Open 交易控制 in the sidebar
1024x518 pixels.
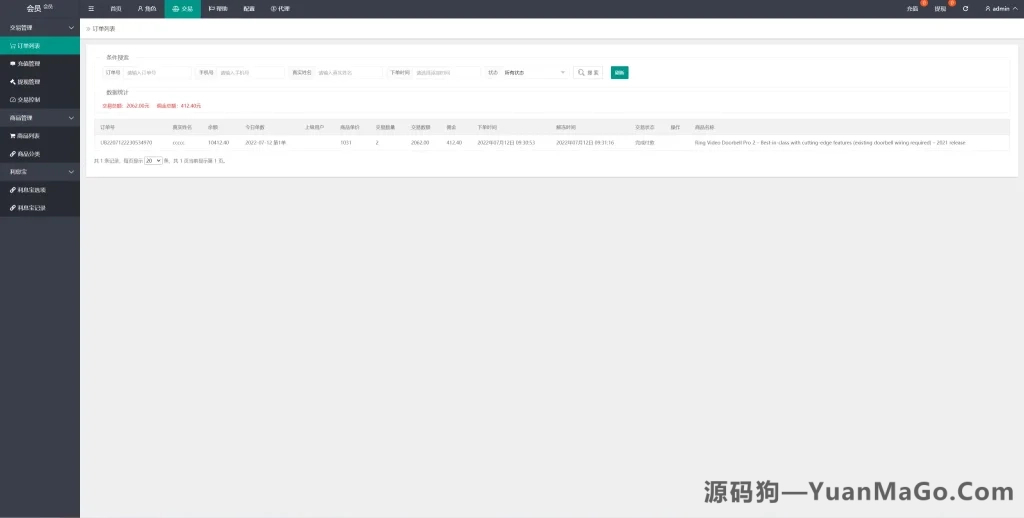tap(40, 100)
